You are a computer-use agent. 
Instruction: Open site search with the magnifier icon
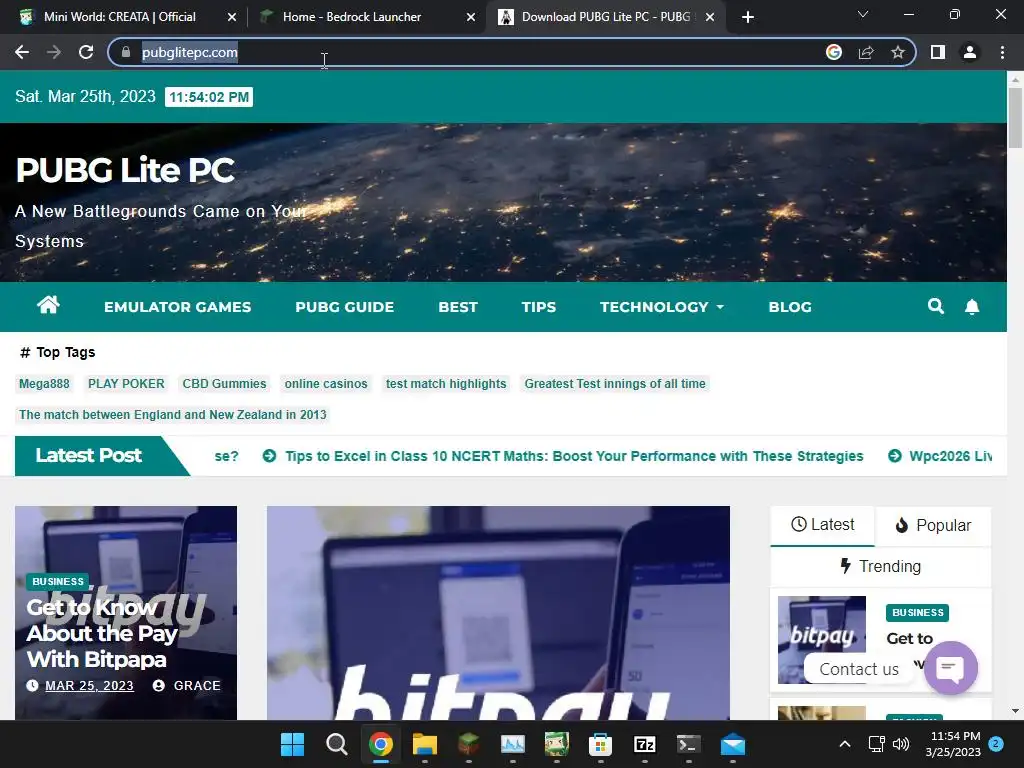936,306
